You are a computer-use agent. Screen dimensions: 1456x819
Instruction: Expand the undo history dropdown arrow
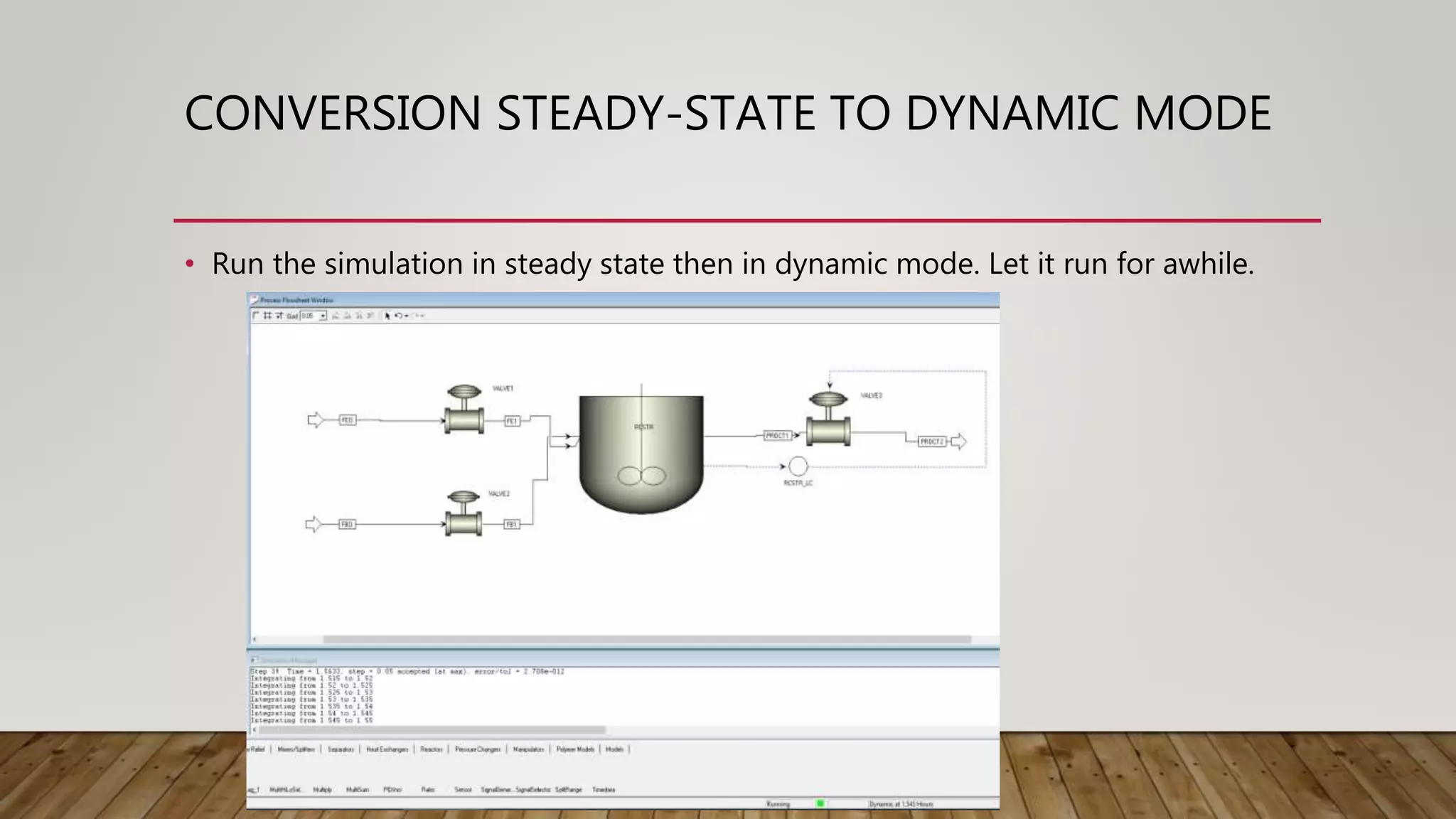pyautogui.click(x=407, y=316)
